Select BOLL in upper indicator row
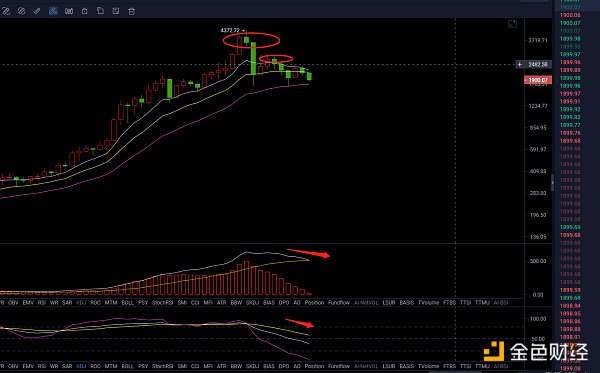 coord(127,303)
